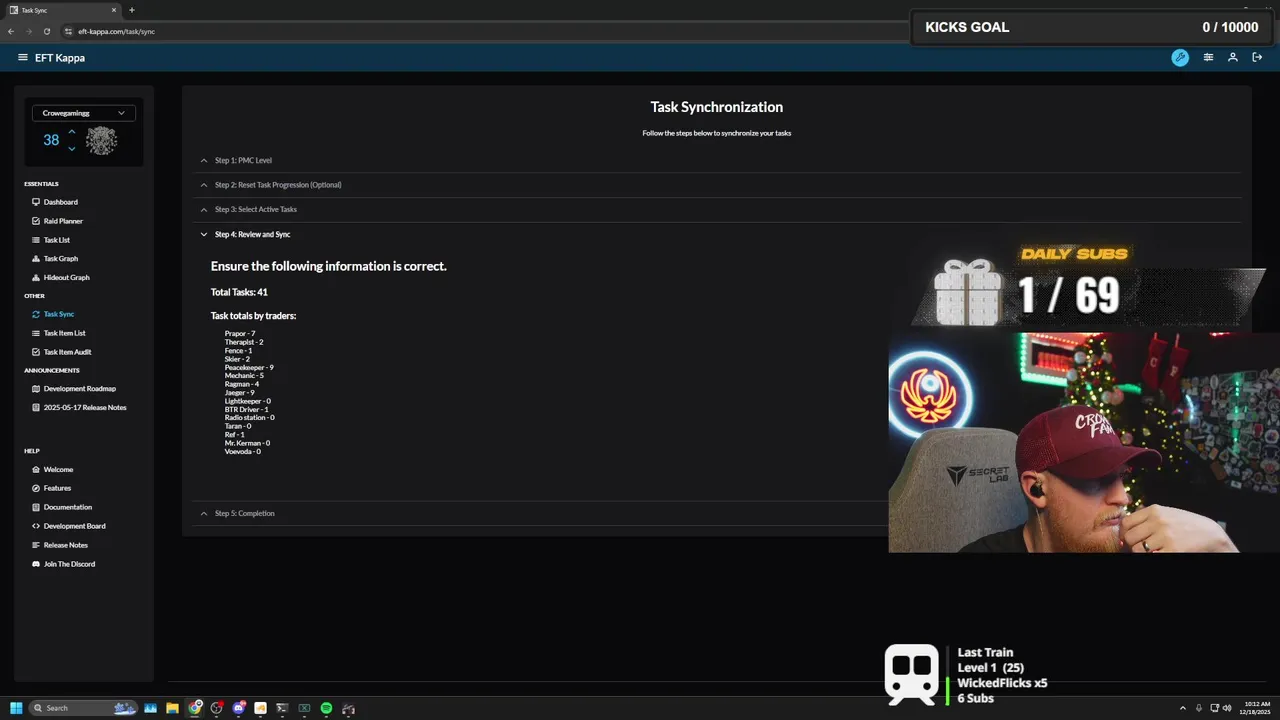Click the Development Board code icon
Screen dimensions: 1280x720
point(36,526)
